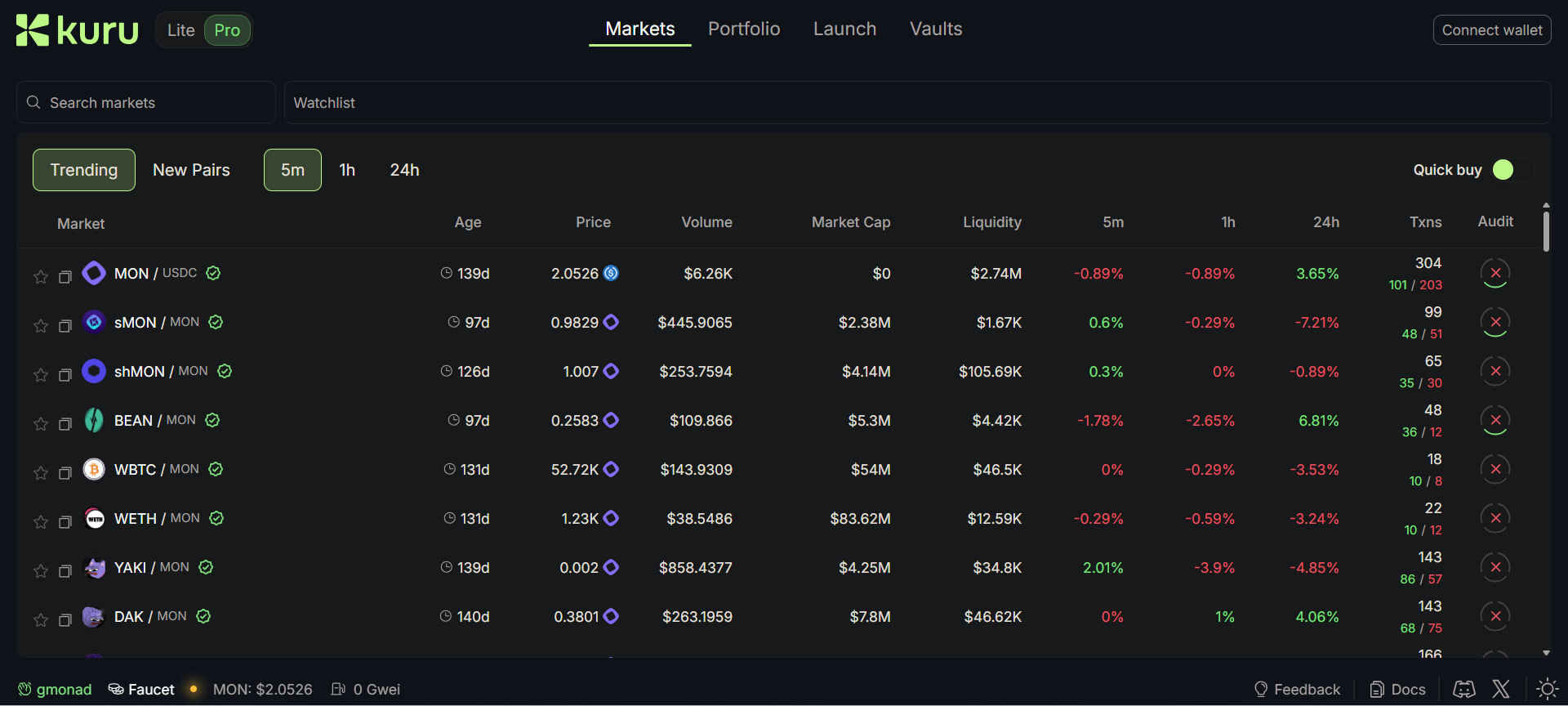The image size is (1568, 706).
Task: Open the Faucet link
Action: click(141, 689)
